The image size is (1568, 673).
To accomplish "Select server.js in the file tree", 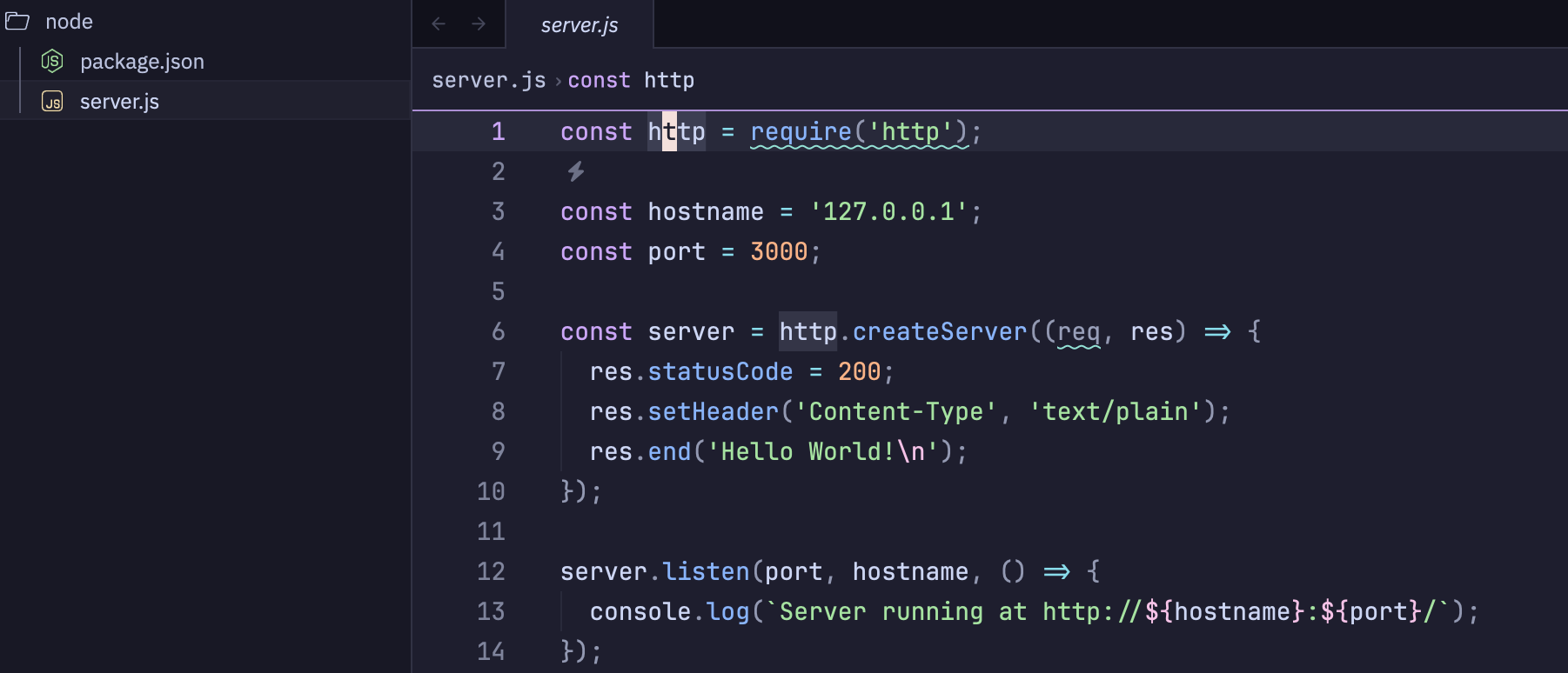I will coord(205,101).
